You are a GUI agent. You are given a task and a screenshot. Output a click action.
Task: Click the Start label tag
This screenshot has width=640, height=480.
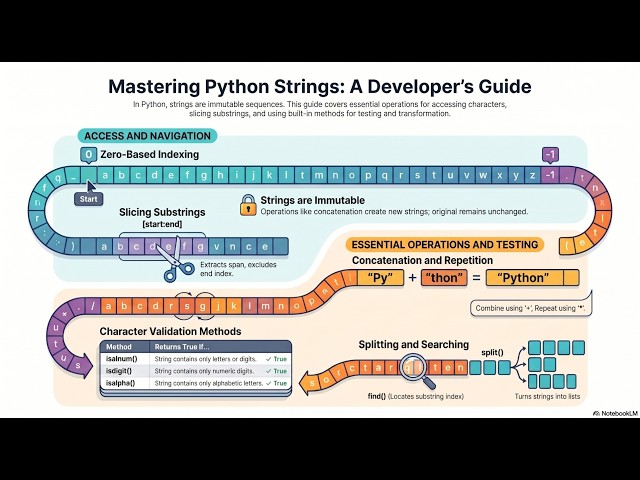(89, 199)
